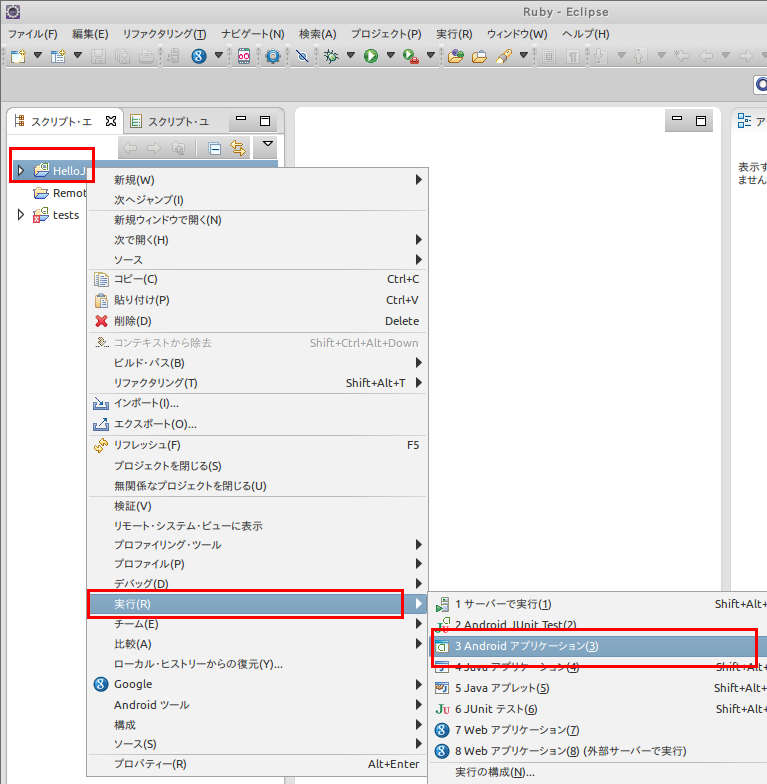Choose 実行(R) in context menu
The width and height of the screenshot is (767, 784).
click(258, 604)
